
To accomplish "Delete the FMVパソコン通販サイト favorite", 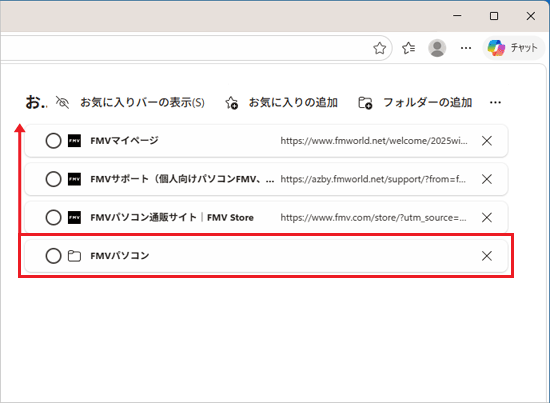I will coord(487,217).
